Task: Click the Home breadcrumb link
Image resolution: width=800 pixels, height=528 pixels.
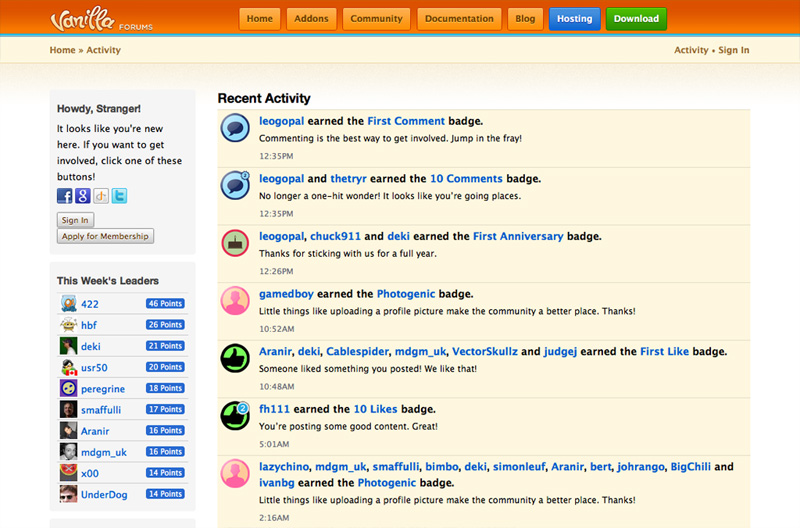Action: coord(62,50)
